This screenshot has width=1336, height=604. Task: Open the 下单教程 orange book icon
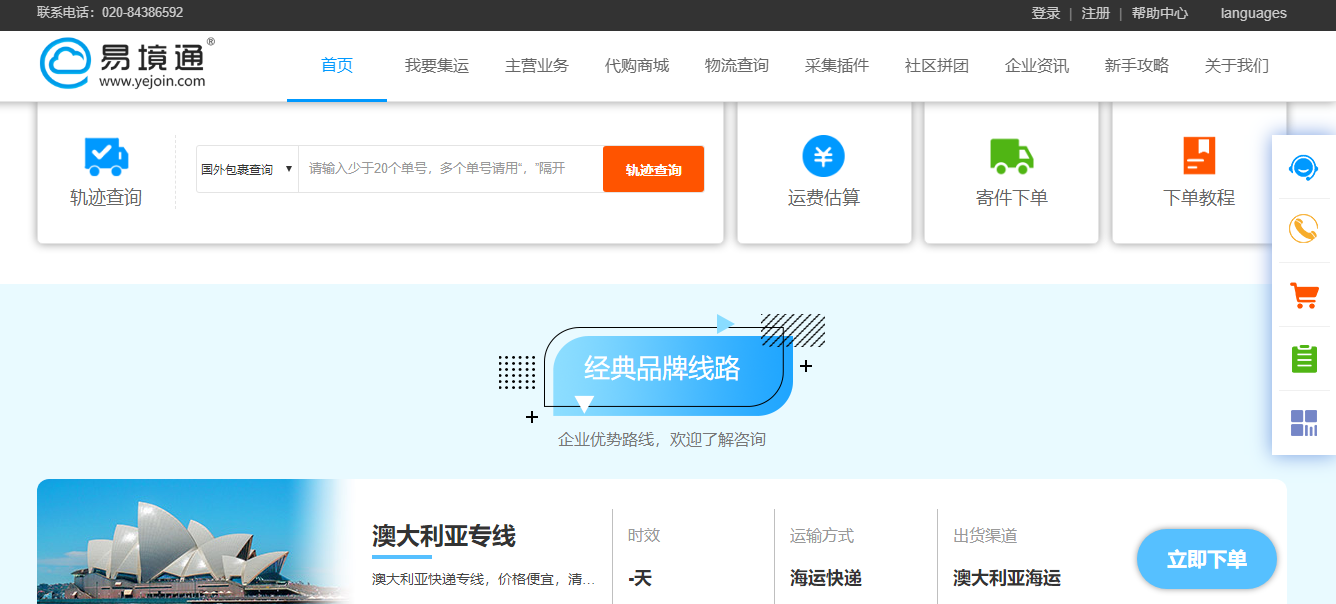1198,156
